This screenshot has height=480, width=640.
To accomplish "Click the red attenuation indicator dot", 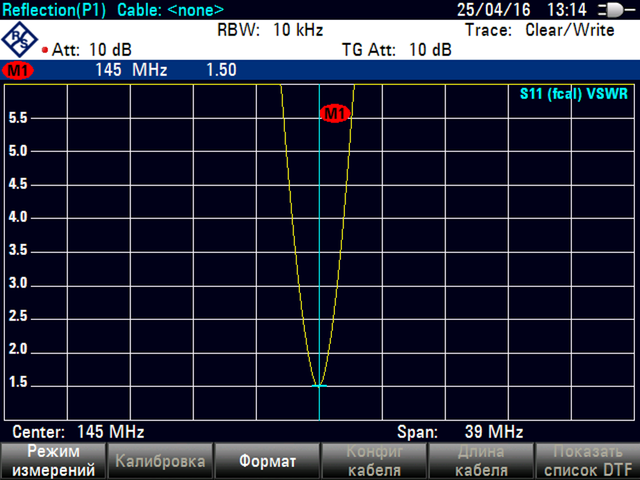I will tap(45, 49).
